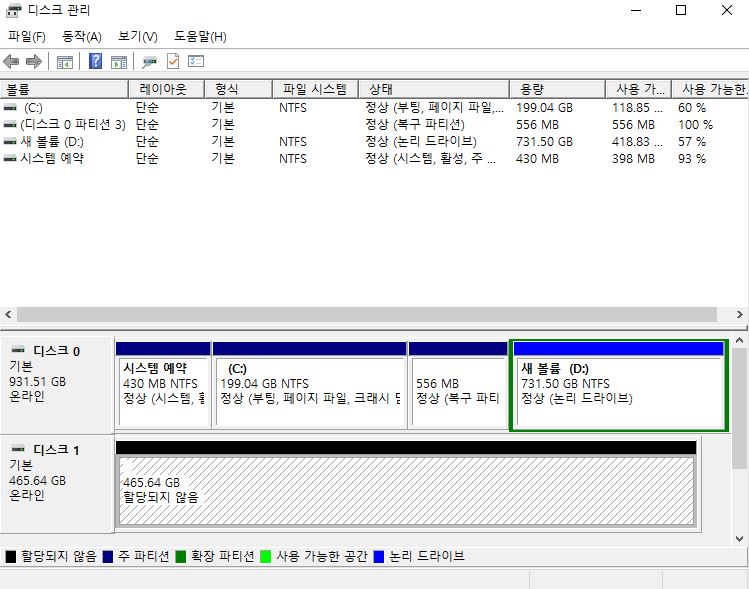
Task: Click the 디스크 1 disk label panel
Action: [x=57, y=484]
